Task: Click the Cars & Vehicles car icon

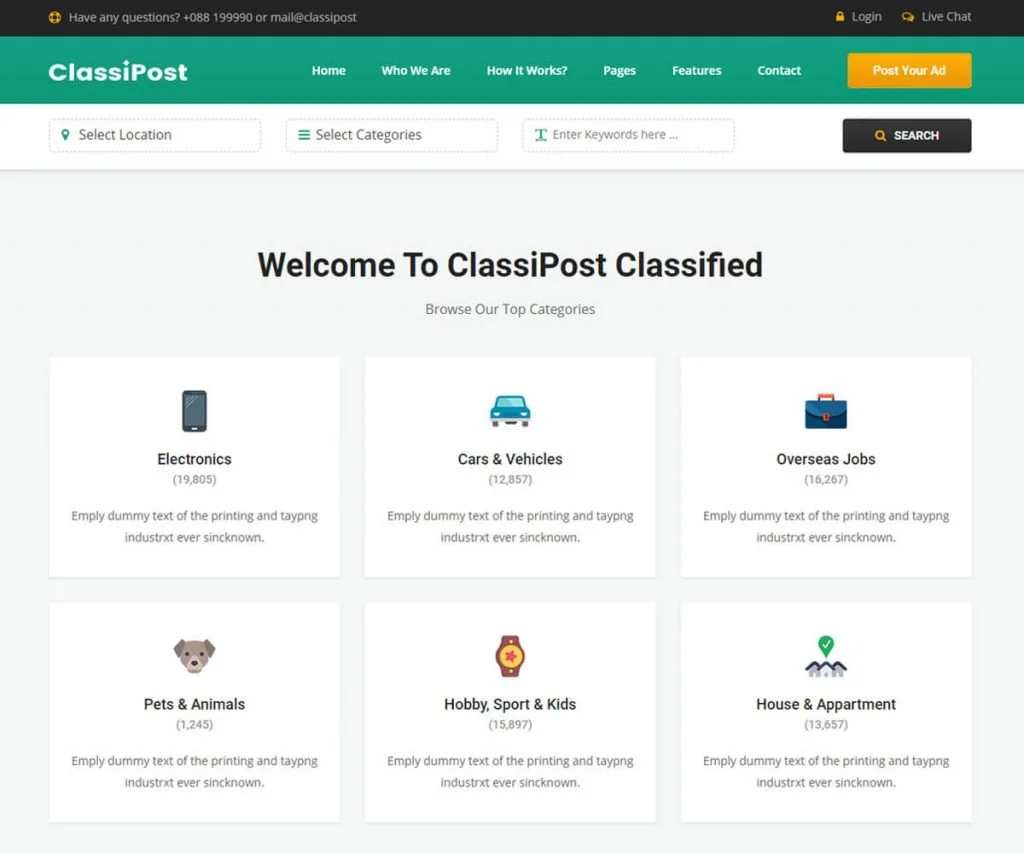Action: [510, 411]
